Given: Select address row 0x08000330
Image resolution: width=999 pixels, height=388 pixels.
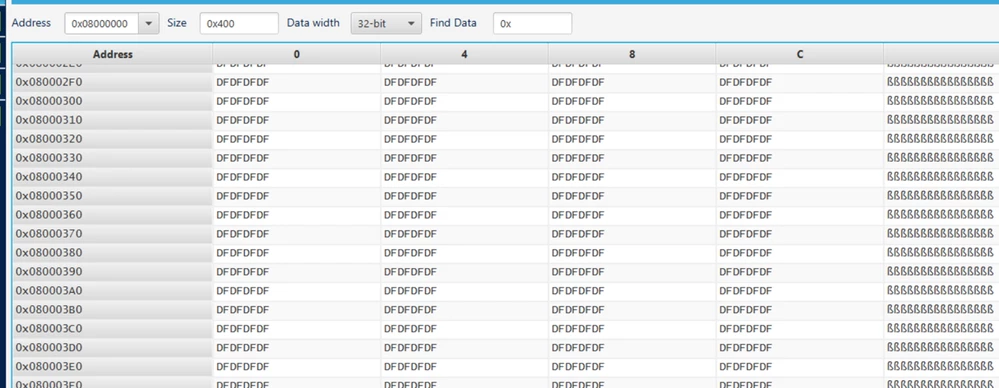Looking at the screenshot, I should pyautogui.click(x=113, y=158).
